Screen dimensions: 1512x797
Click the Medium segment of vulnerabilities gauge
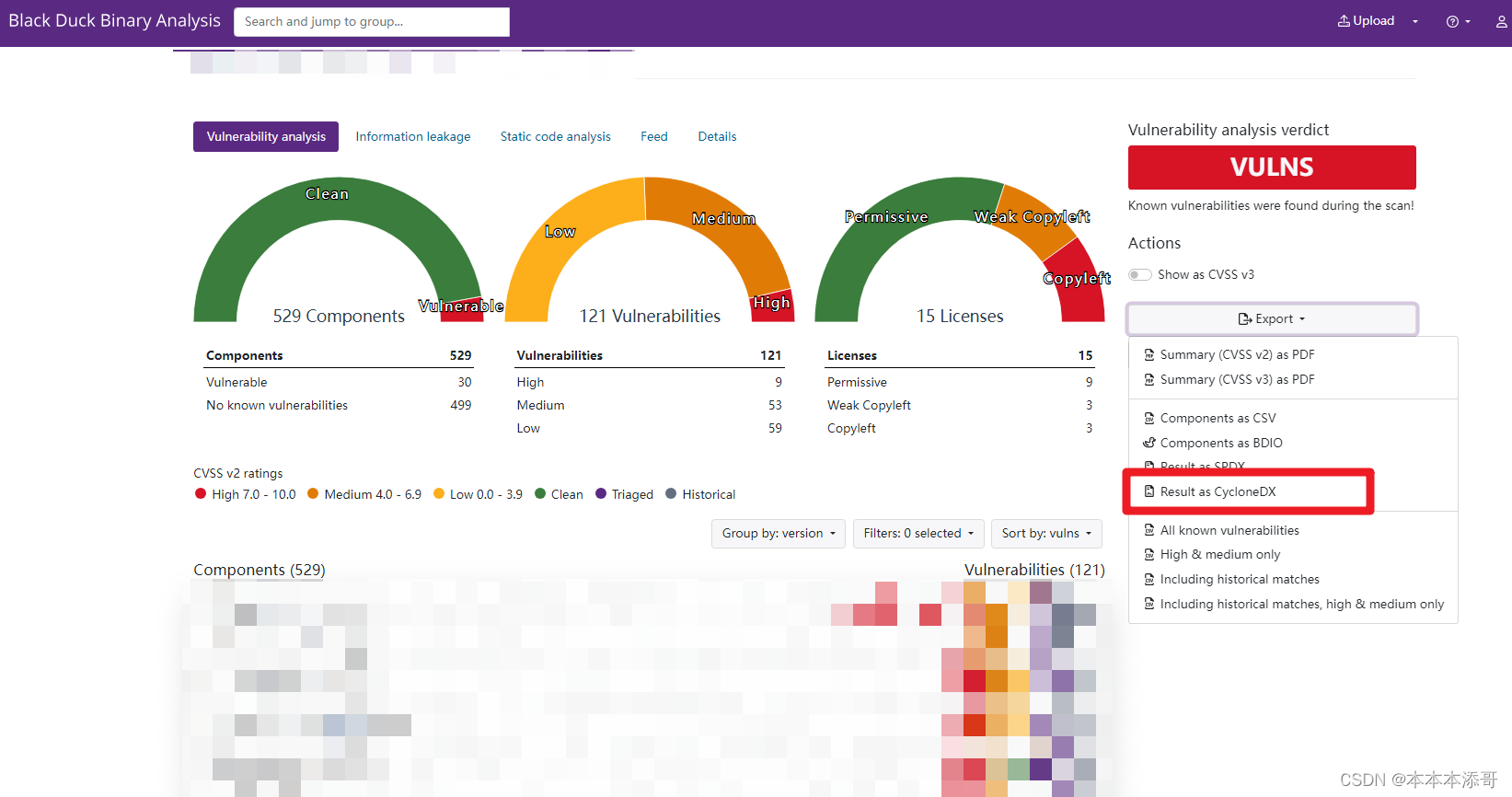[724, 218]
